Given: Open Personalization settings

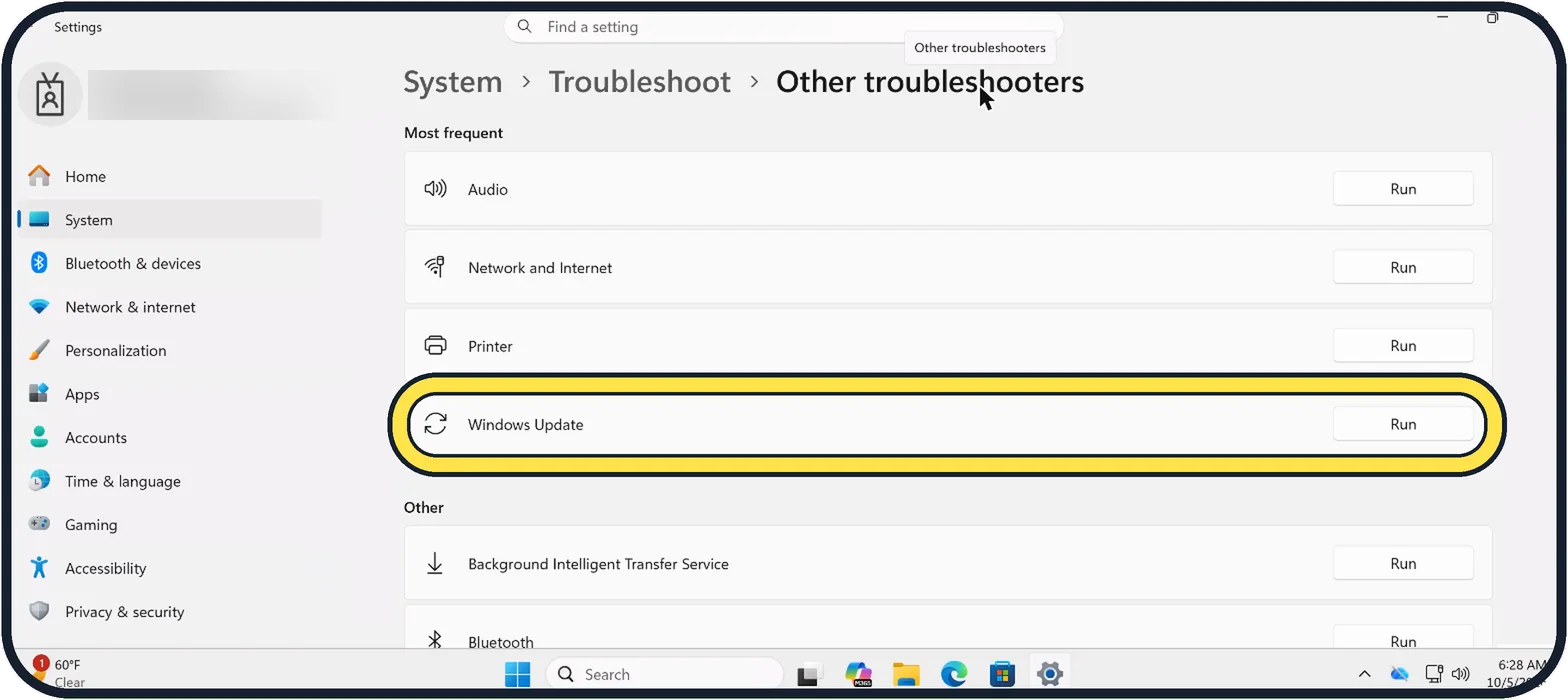Looking at the screenshot, I should 169,350.
